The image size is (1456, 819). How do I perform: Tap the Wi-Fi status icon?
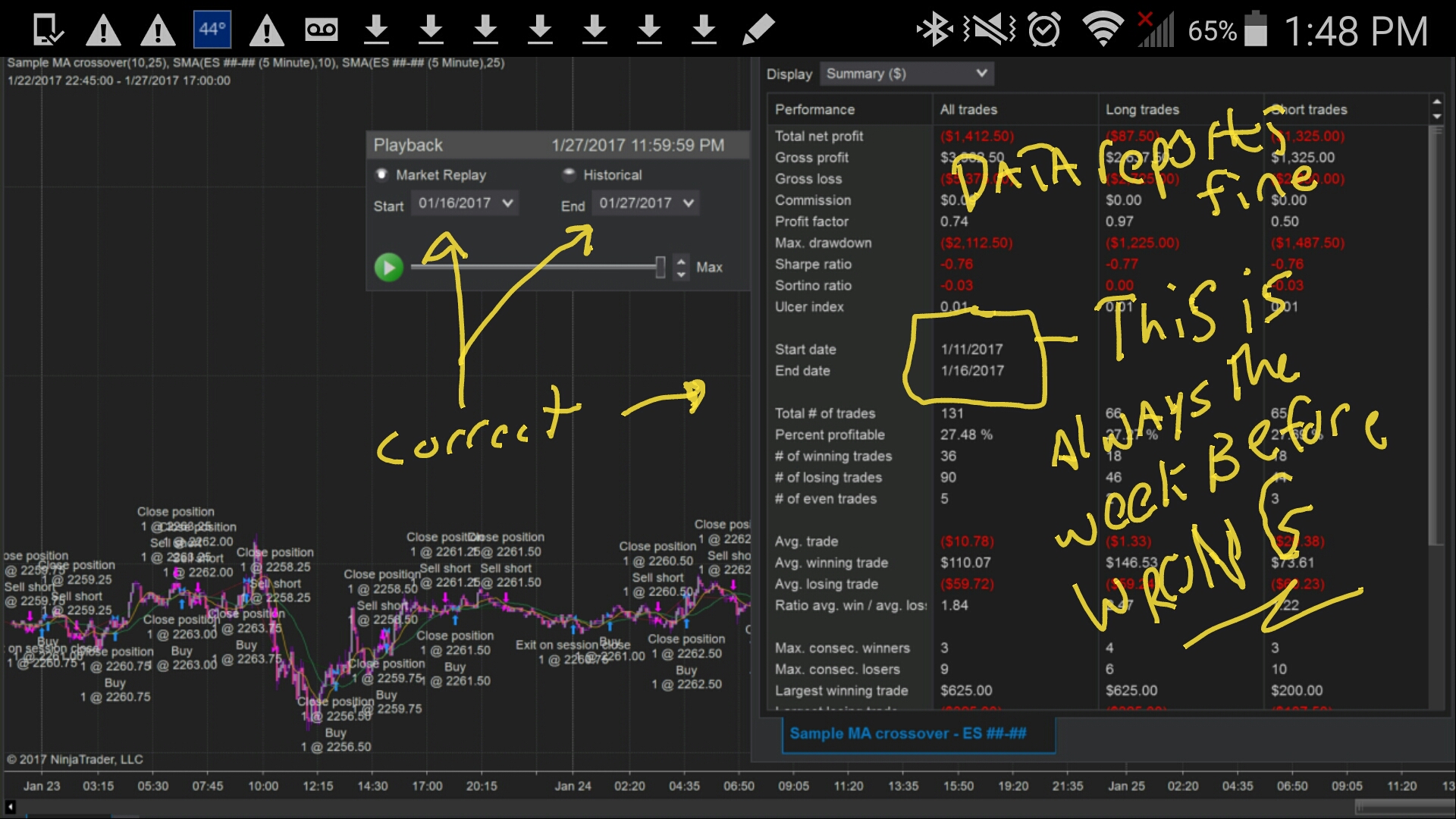(x=1103, y=30)
